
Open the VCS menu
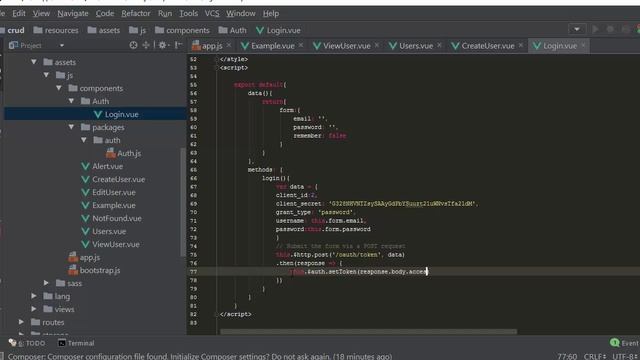click(x=212, y=13)
